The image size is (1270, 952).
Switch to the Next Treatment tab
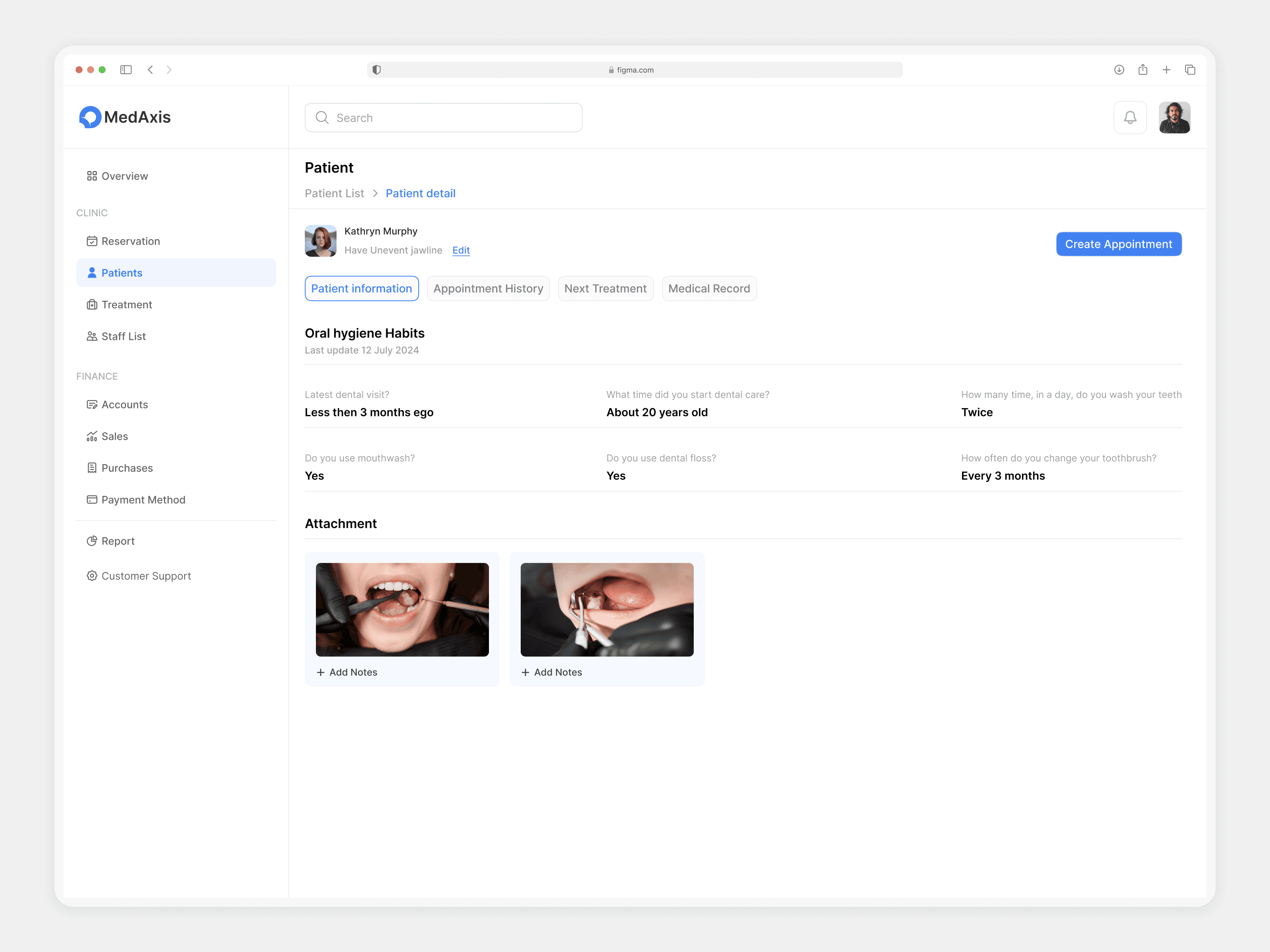coord(605,289)
